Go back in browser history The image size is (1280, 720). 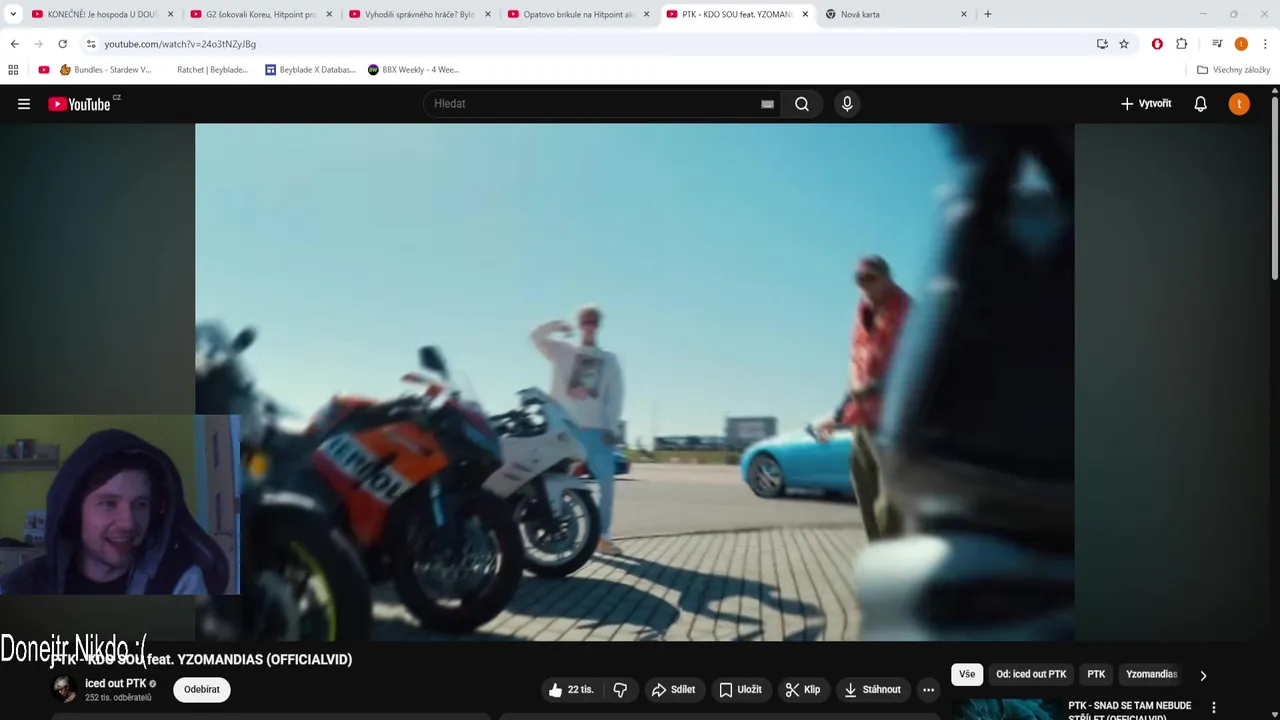pos(14,44)
